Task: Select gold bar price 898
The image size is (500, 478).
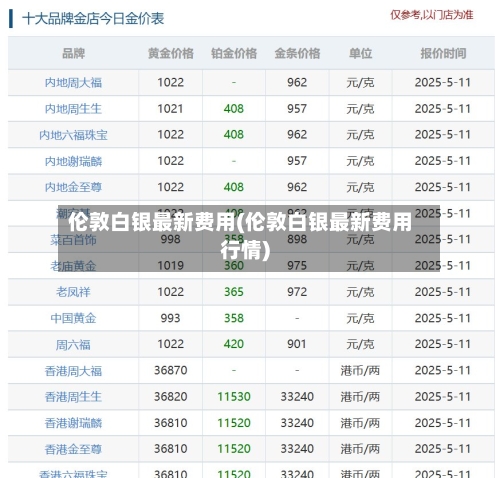Action: [x=297, y=239]
